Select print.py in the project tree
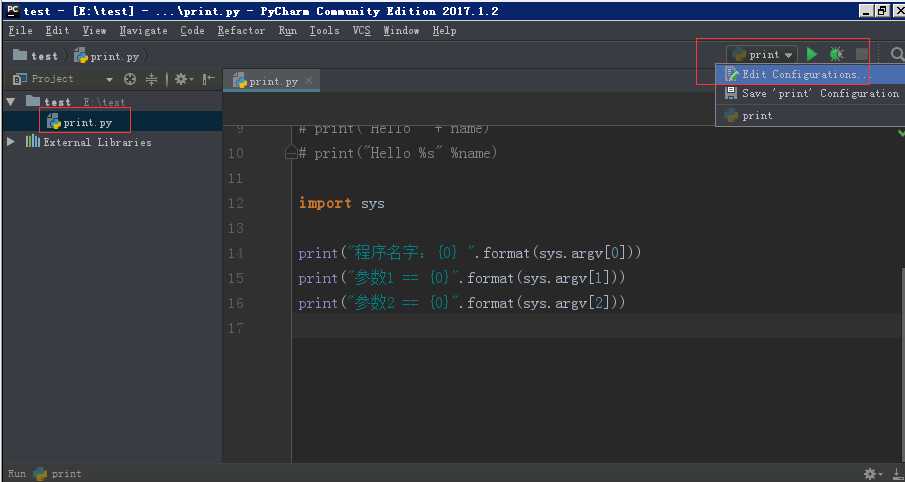Image resolution: width=905 pixels, height=482 pixels. pos(80,122)
